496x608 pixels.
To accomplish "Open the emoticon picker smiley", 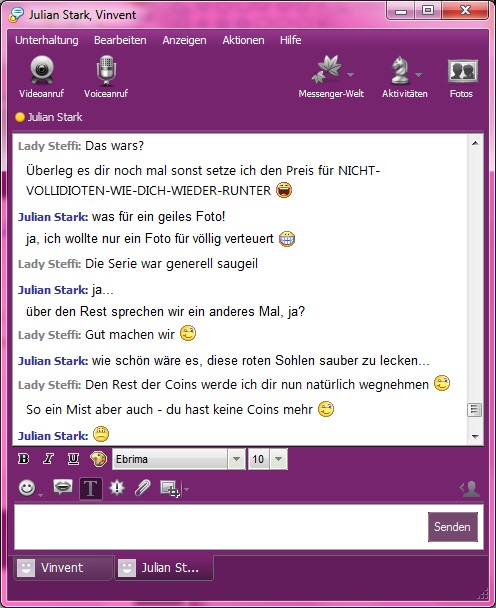I will point(27,488).
